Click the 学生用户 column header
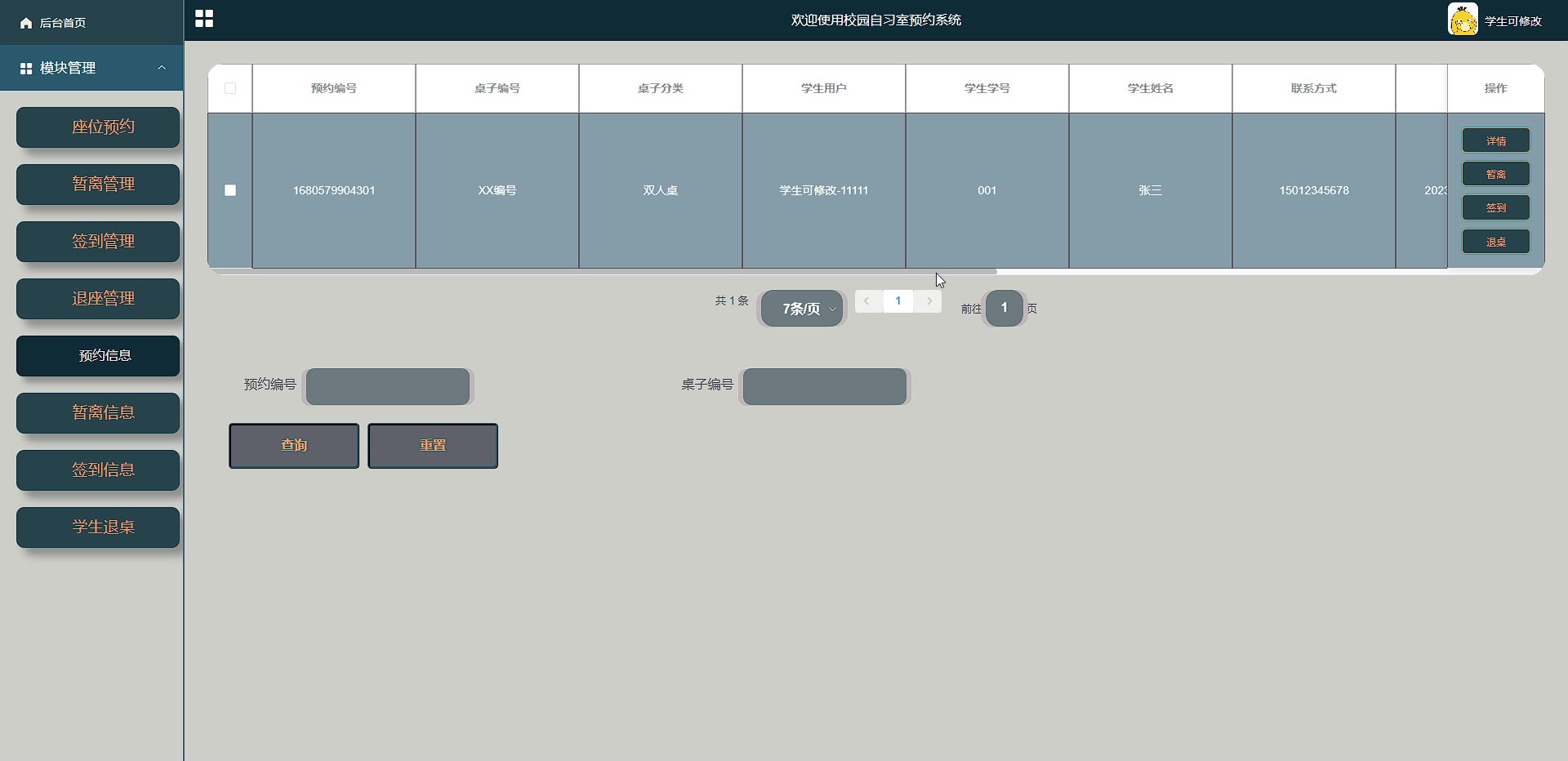Screen dimensions: 1568x761 (824, 88)
